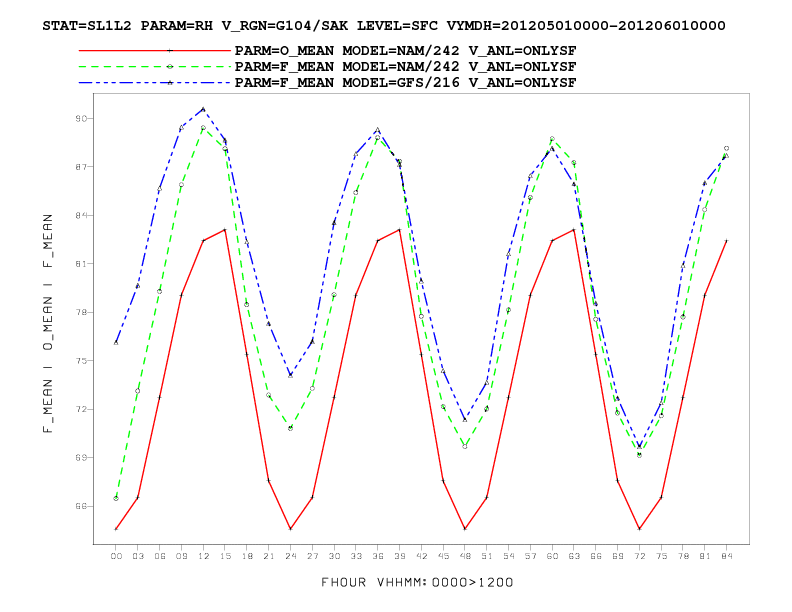Click x-axis forecast hour 45
The width and height of the screenshot is (792, 612).
pyautogui.click(x=443, y=556)
